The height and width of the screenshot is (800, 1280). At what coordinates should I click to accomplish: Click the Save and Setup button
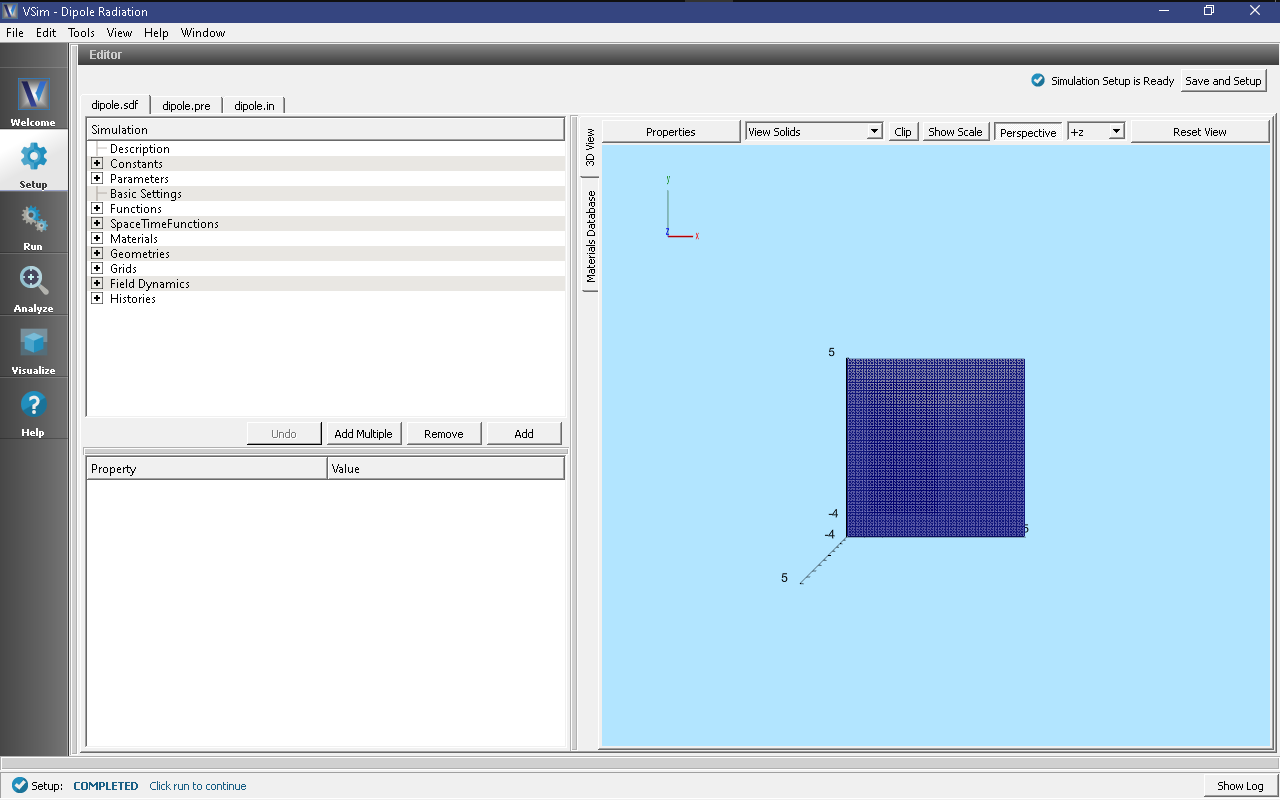tap(1223, 81)
